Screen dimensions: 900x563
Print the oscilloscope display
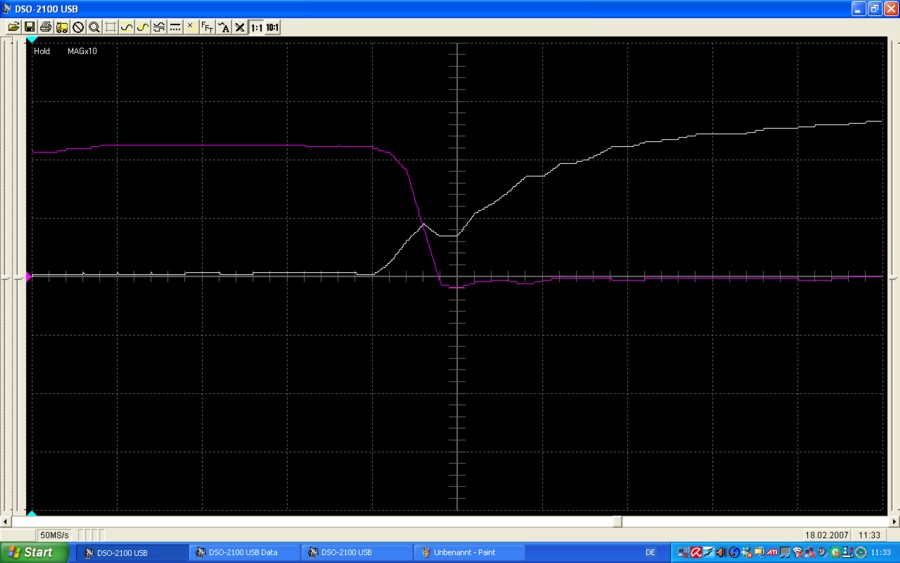click(x=45, y=27)
